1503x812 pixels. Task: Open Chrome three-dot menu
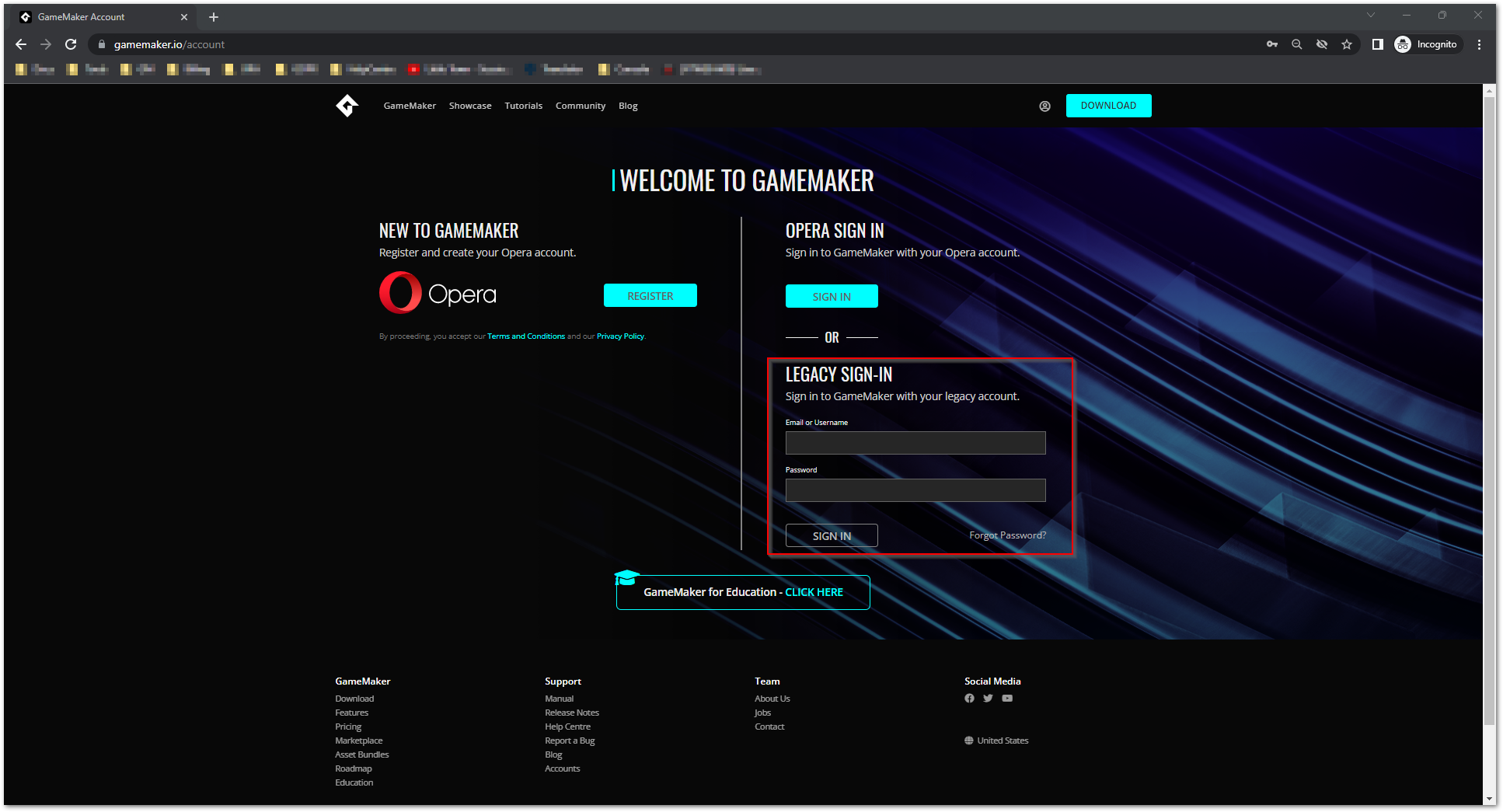pos(1480,44)
